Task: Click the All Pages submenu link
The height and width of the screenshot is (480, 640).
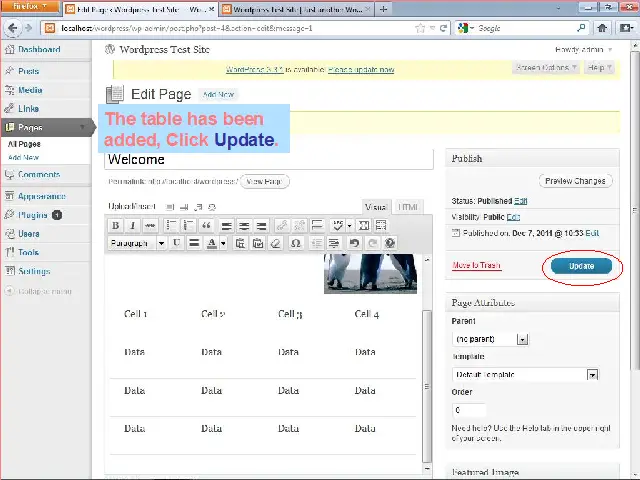Action: pos(24,144)
